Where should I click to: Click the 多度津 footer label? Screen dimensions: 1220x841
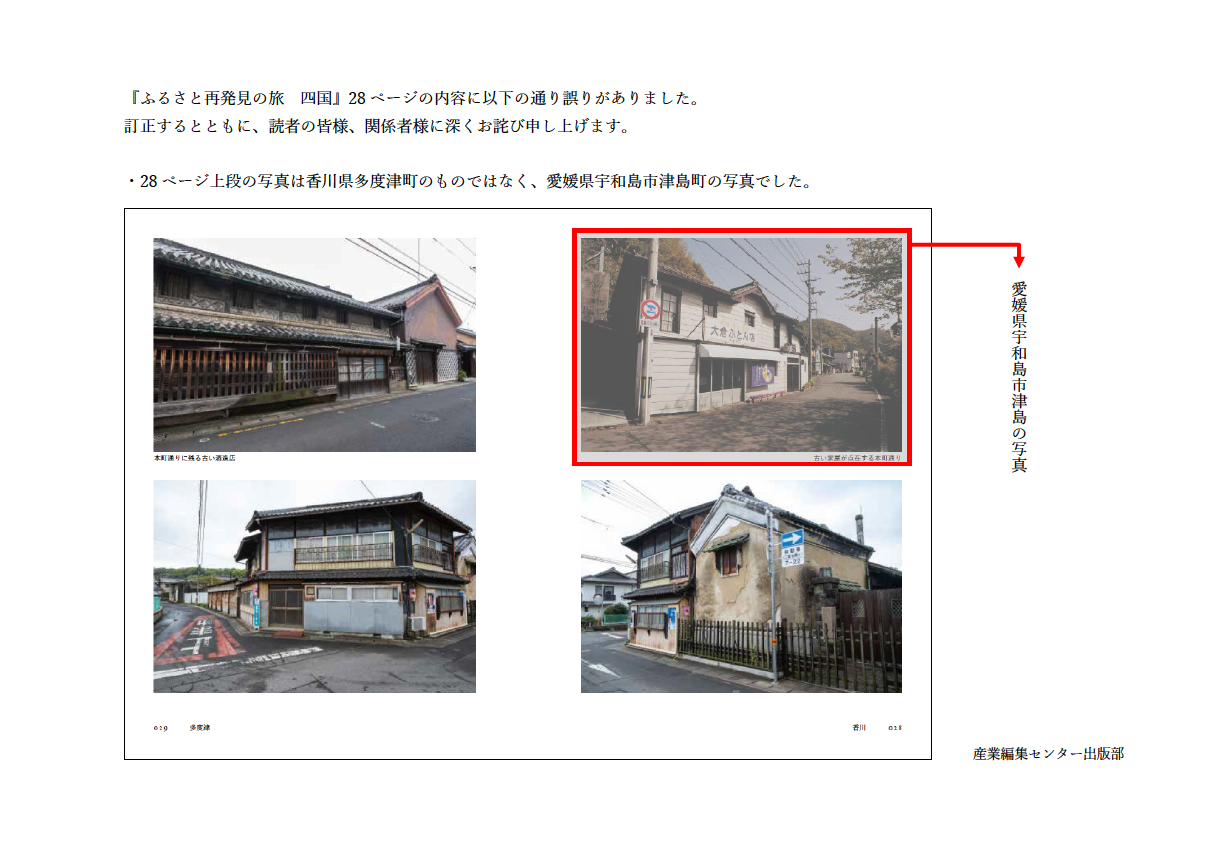pyautogui.click(x=200, y=728)
